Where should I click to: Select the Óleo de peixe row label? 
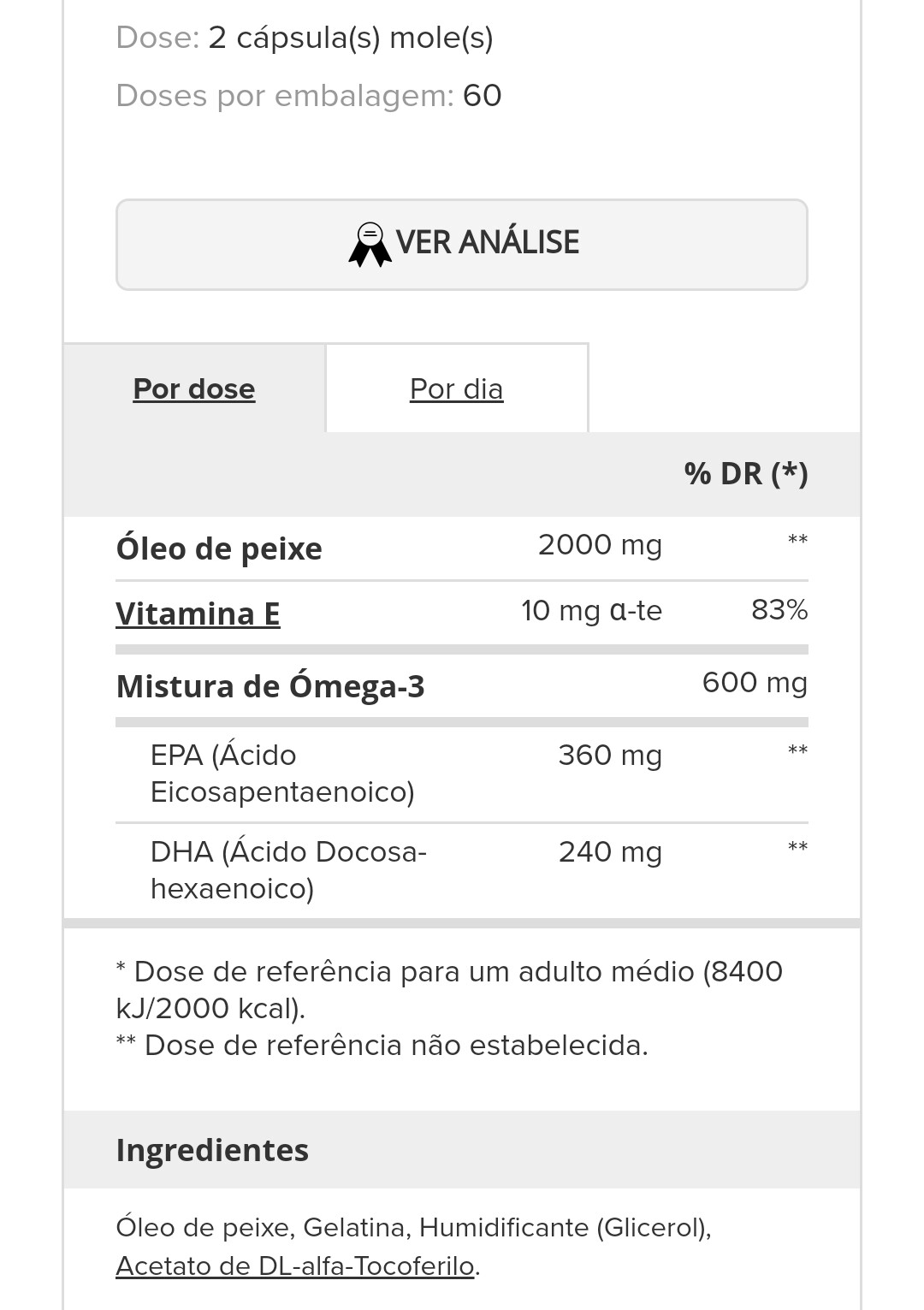[x=219, y=548]
